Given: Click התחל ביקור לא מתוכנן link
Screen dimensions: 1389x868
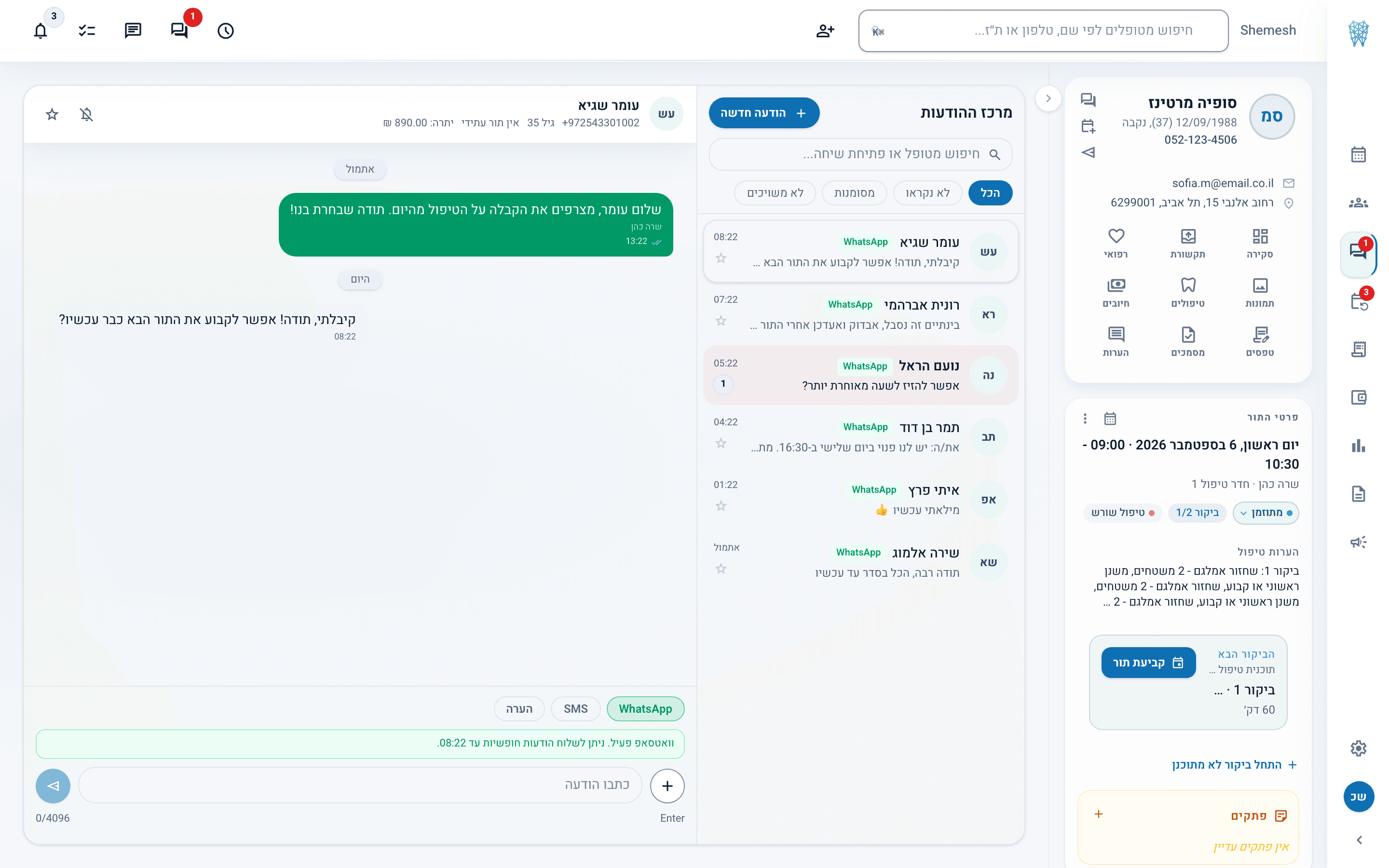Looking at the screenshot, I should click(1234, 765).
